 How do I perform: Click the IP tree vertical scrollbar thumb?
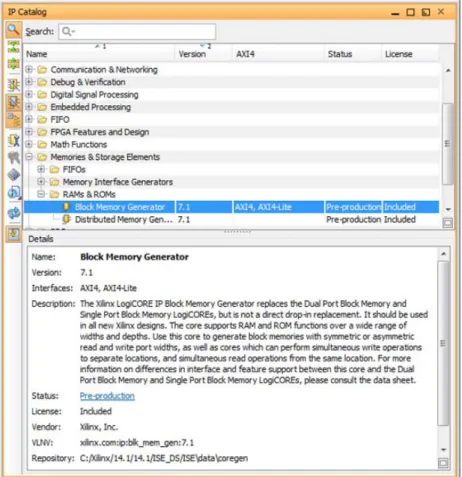[x=448, y=143]
